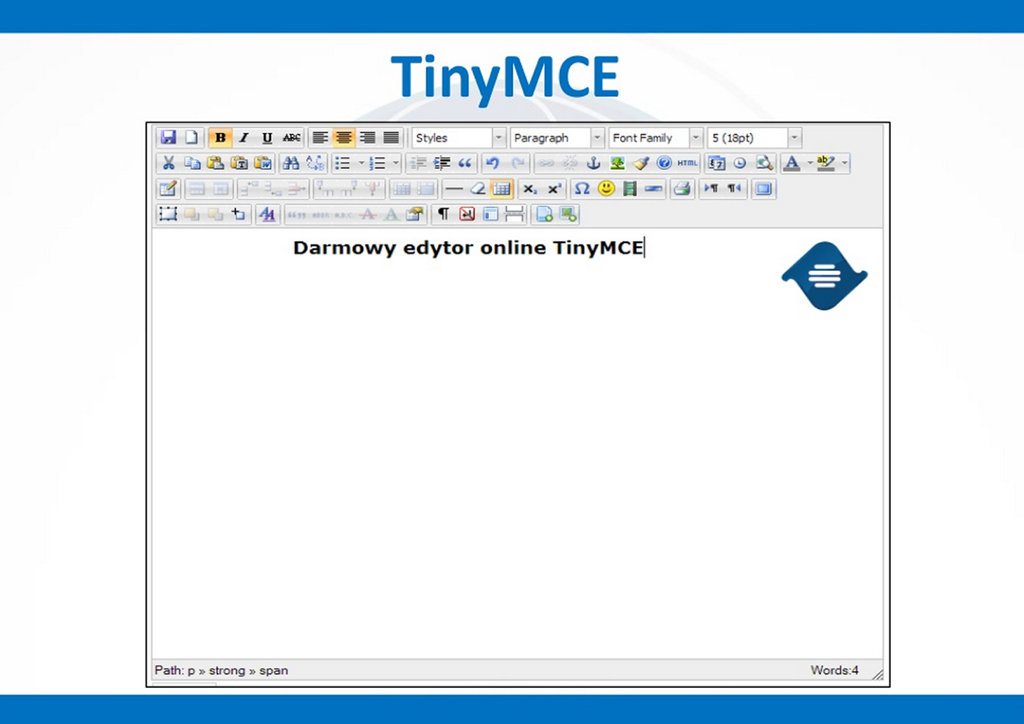Image resolution: width=1024 pixels, height=724 pixels.
Task: Click the Cut scissors icon
Action: pyautogui.click(x=168, y=163)
